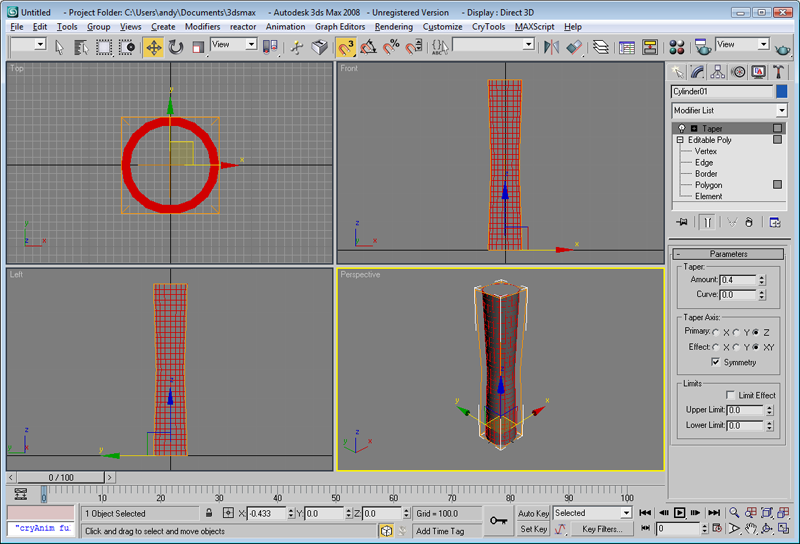Select Primary axis Y radio button
Viewport: 800px width, 544px height.
coord(736,332)
